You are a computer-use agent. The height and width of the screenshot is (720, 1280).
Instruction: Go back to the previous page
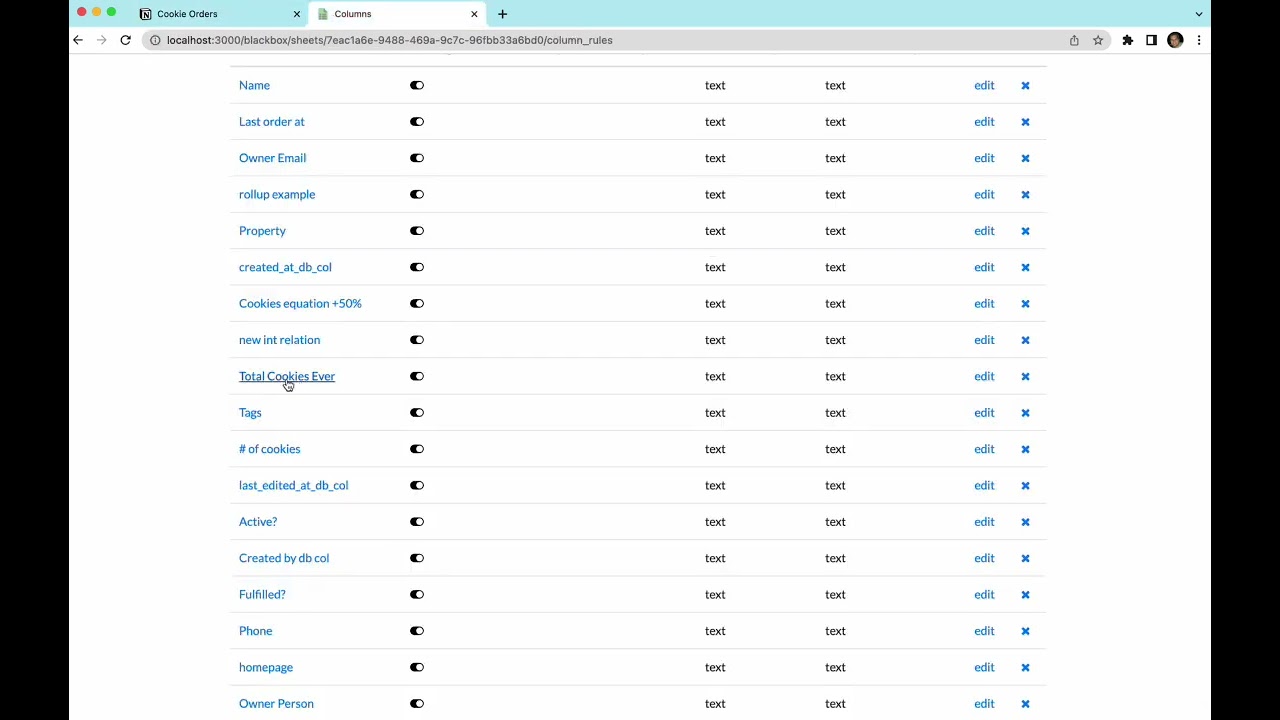click(78, 40)
